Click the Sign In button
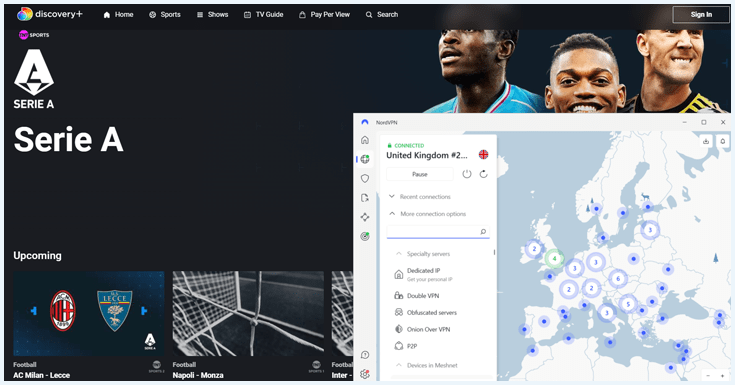Image resolution: width=735 pixels, height=385 pixels. pyautogui.click(x=701, y=15)
